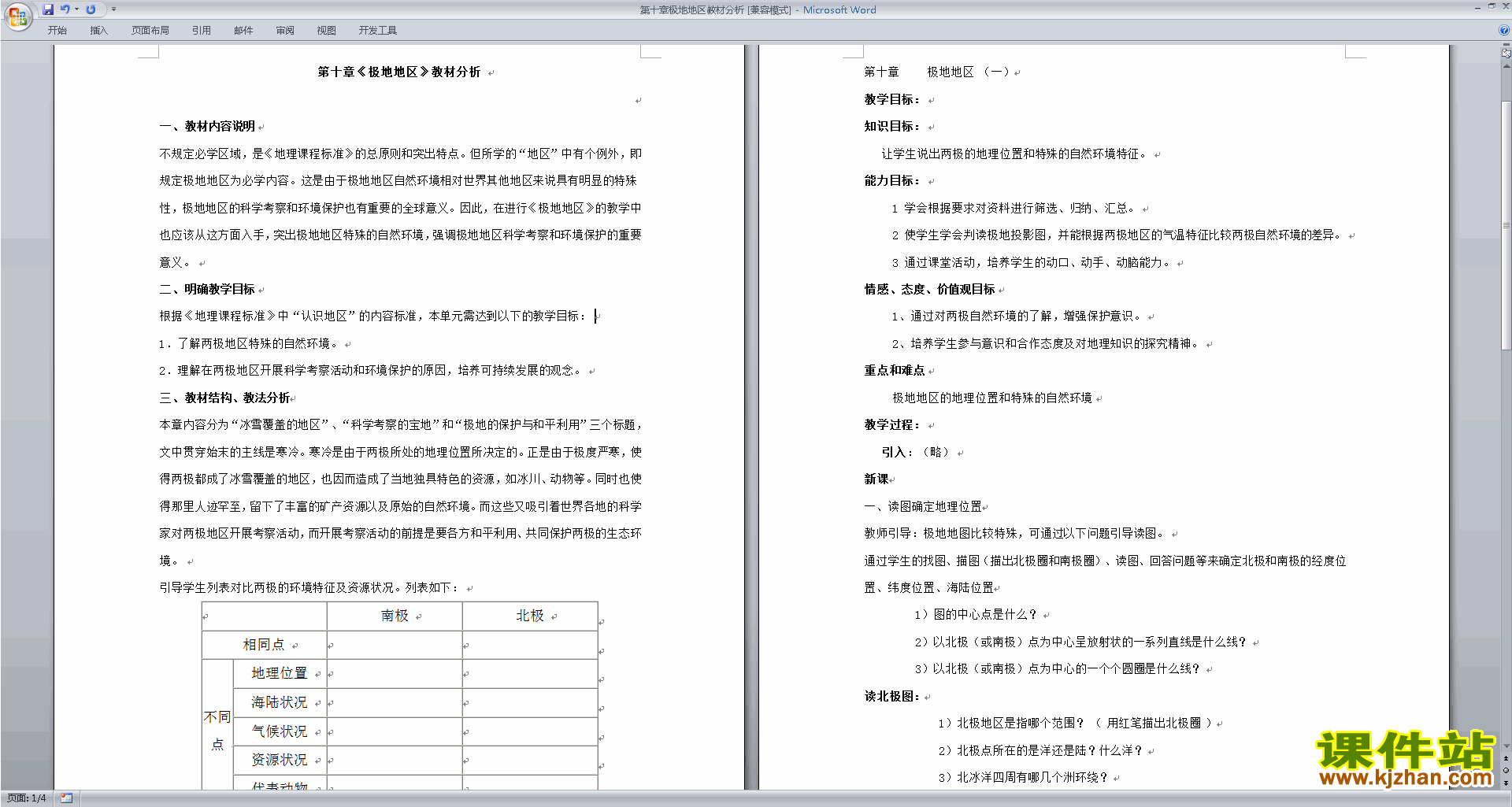
Task: Redo the last action with the repeat icon
Action: point(91,9)
